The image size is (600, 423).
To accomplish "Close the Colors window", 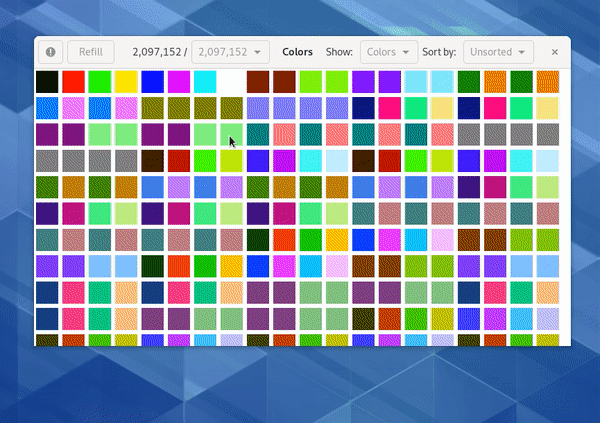I will 555,52.
